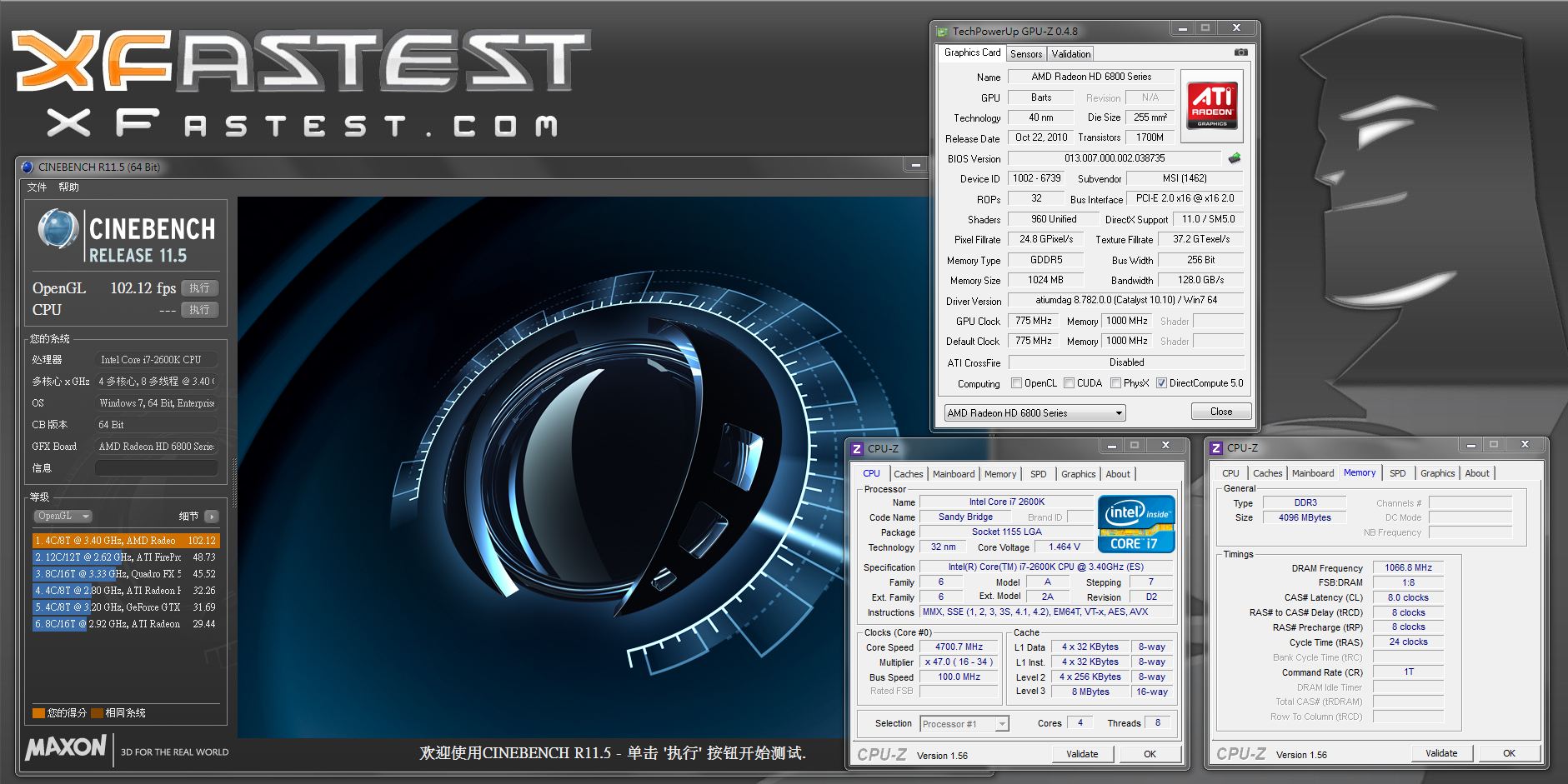This screenshot has height=784, width=1568.
Task: Click the GPU-Z title bar app icon
Action: point(943,32)
